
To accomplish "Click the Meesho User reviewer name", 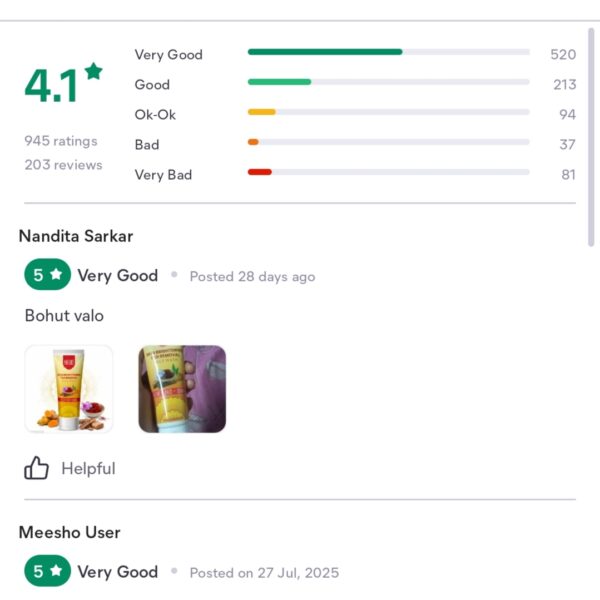I will click(70, 532).
